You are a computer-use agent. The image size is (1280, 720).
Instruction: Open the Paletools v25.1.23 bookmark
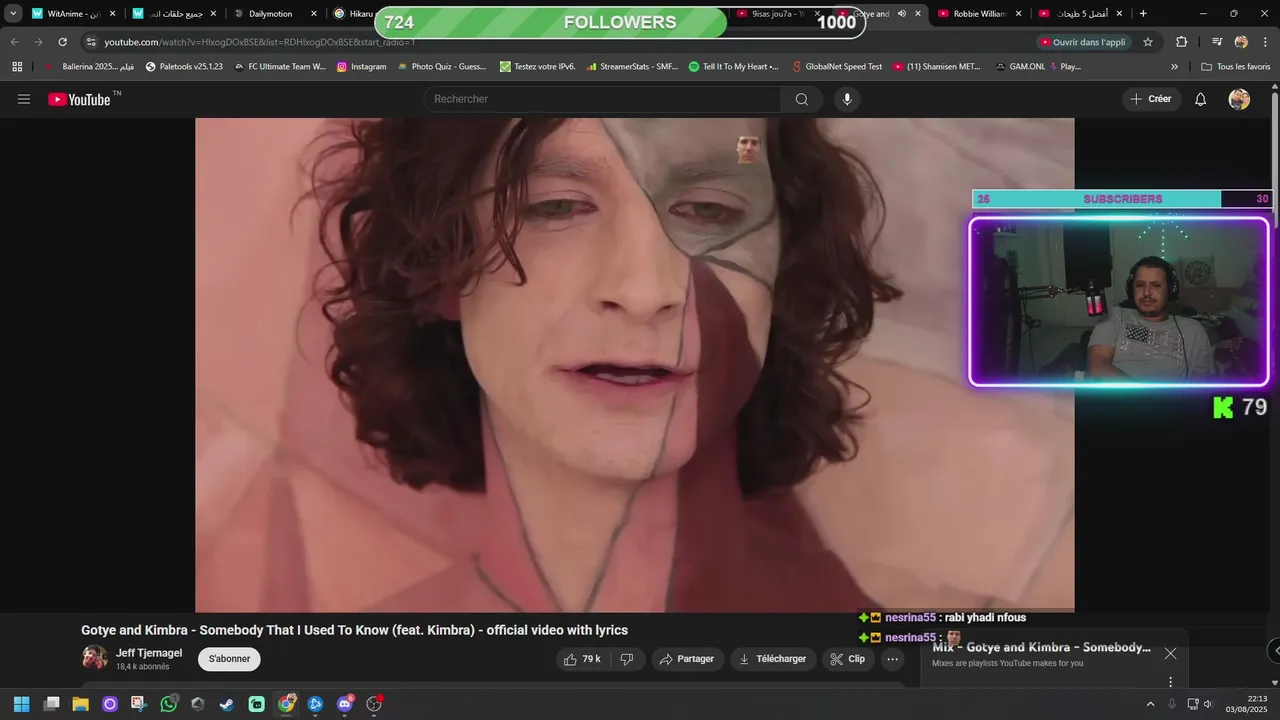pyautogui.click(x=184, y=67)
